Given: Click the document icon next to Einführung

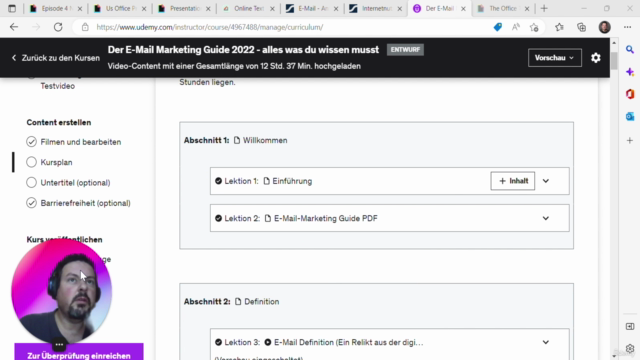Looking at the screenshot, I should (x=267, y=181).
